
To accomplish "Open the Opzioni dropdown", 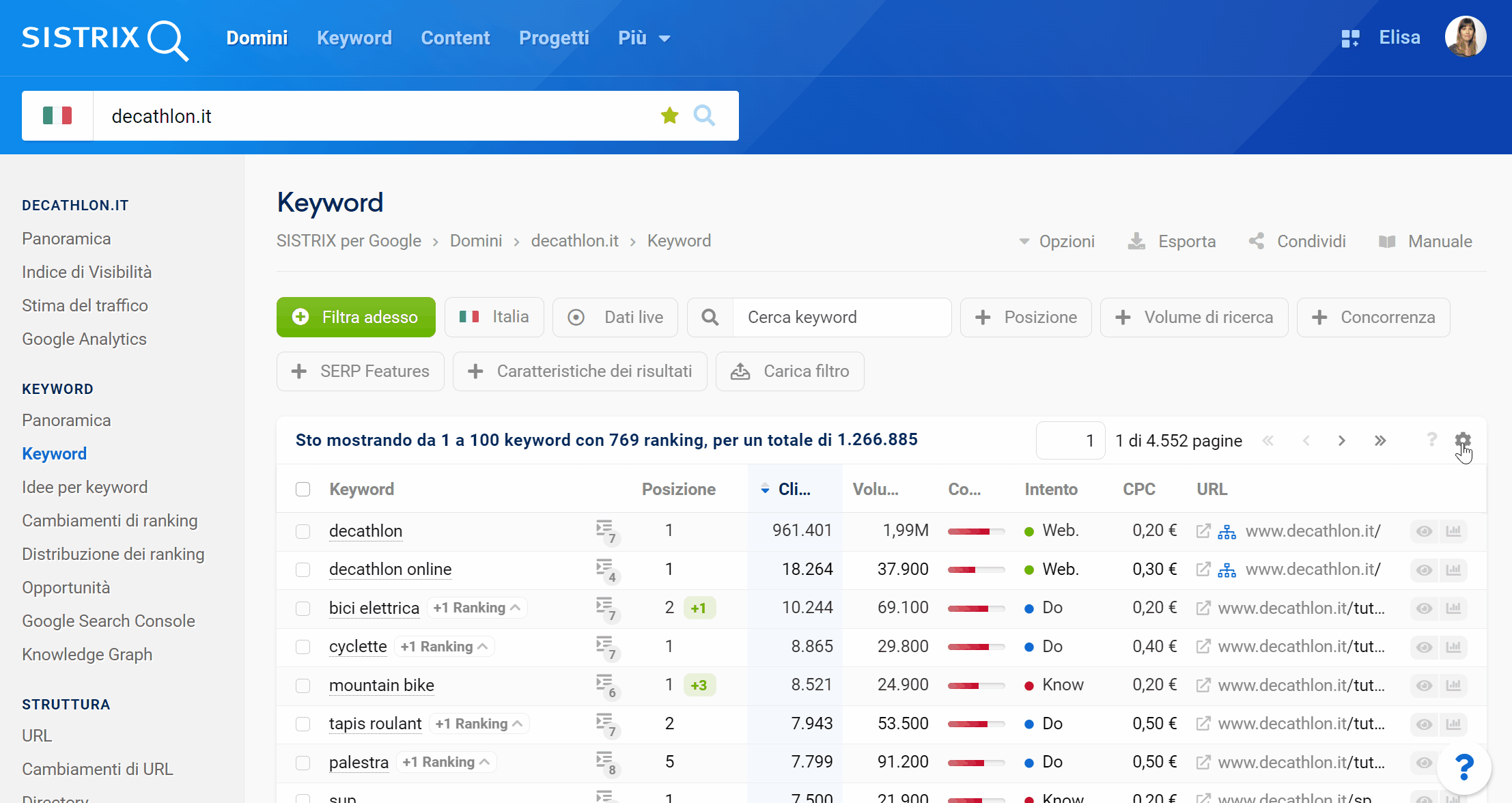I will tap(1056, 241).
